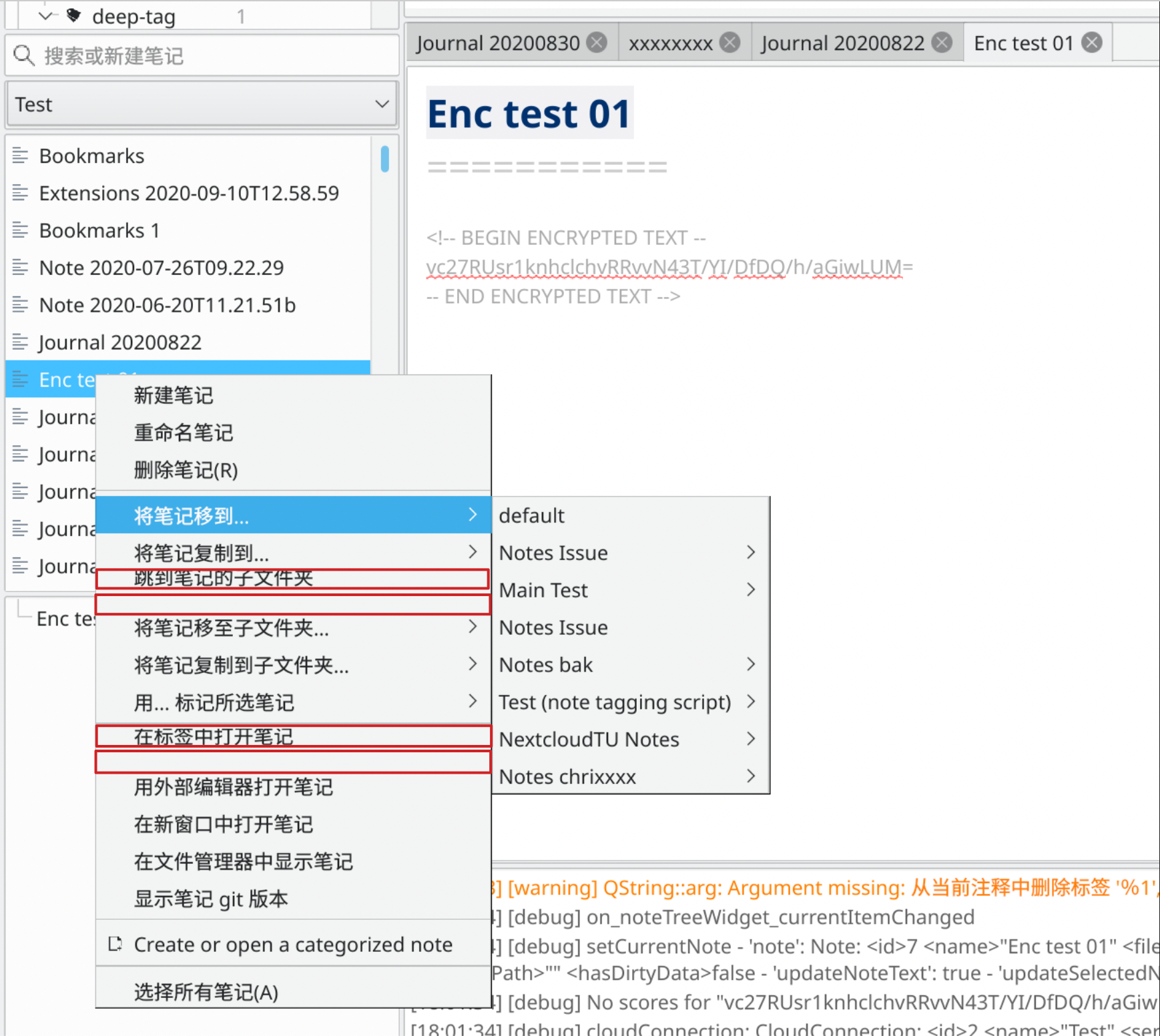Click the encrypted text string line

pos(669,267)
